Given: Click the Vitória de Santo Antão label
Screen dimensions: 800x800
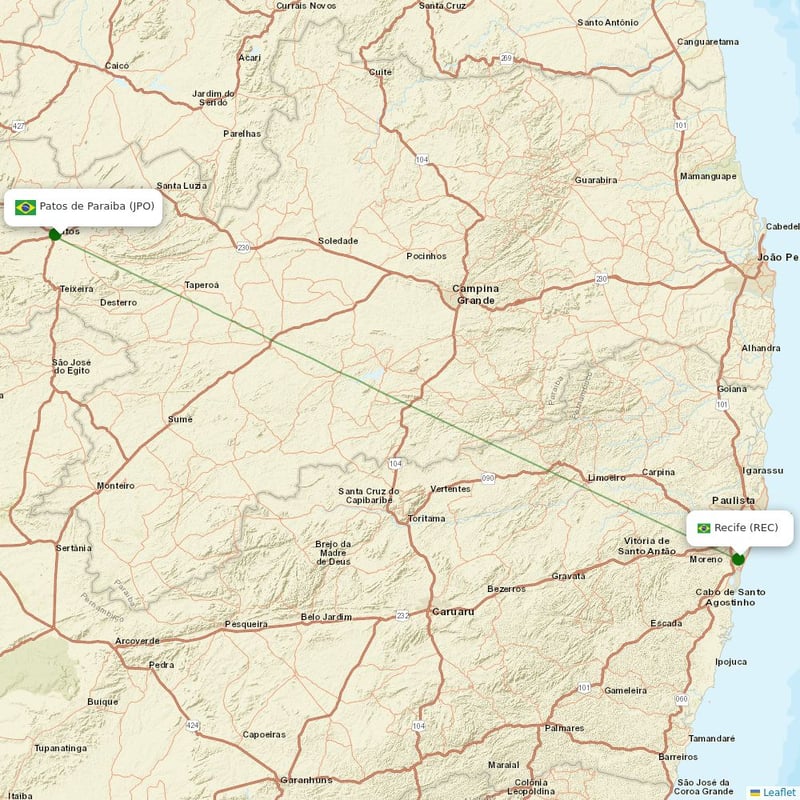Looking at the screenshot, I should [x=646, y=546].
